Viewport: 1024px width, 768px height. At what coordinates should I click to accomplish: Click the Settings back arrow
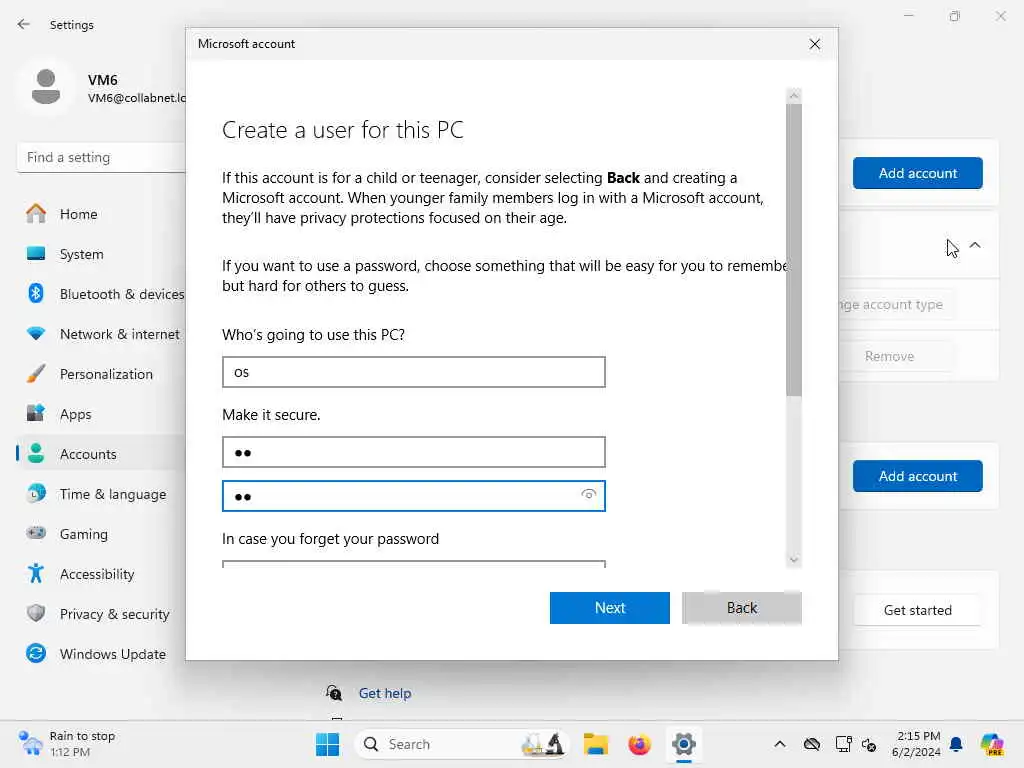(x=24, y=24)
